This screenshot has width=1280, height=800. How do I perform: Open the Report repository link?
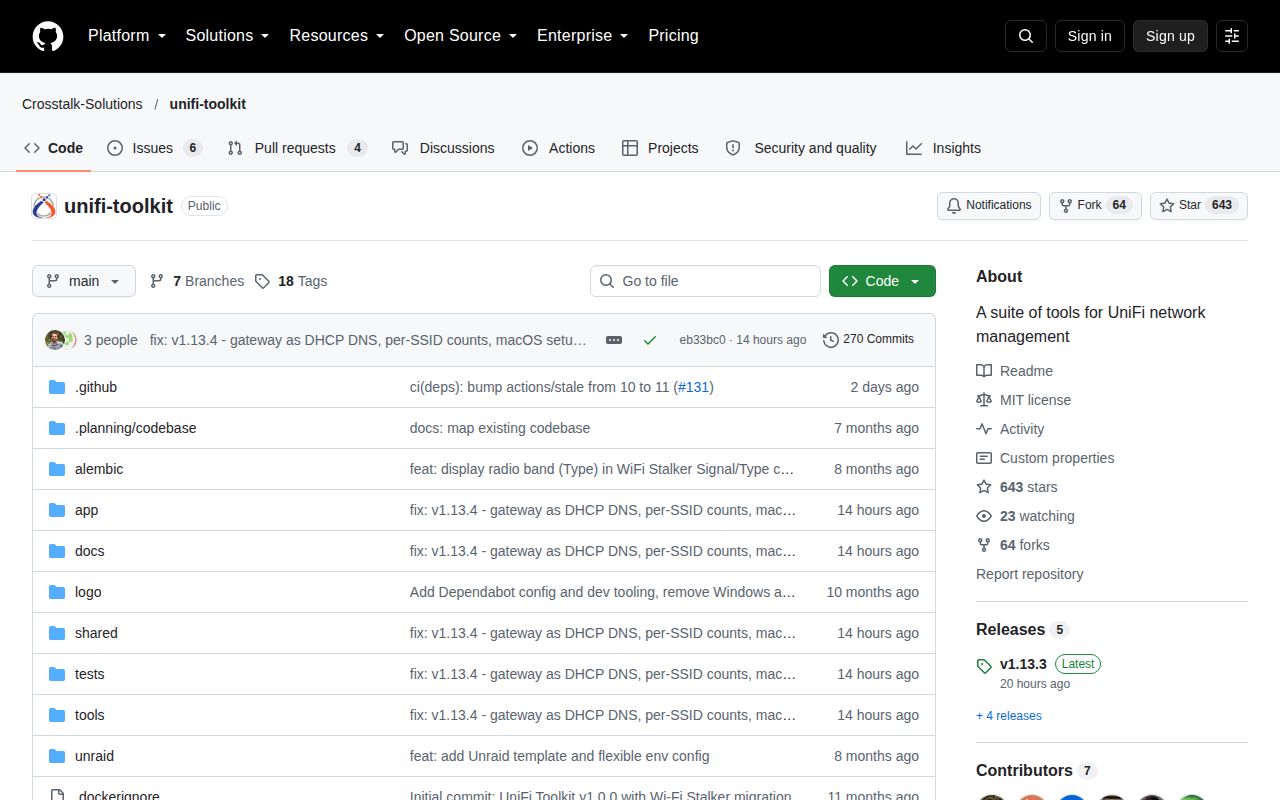click(x=1030, y=574)
